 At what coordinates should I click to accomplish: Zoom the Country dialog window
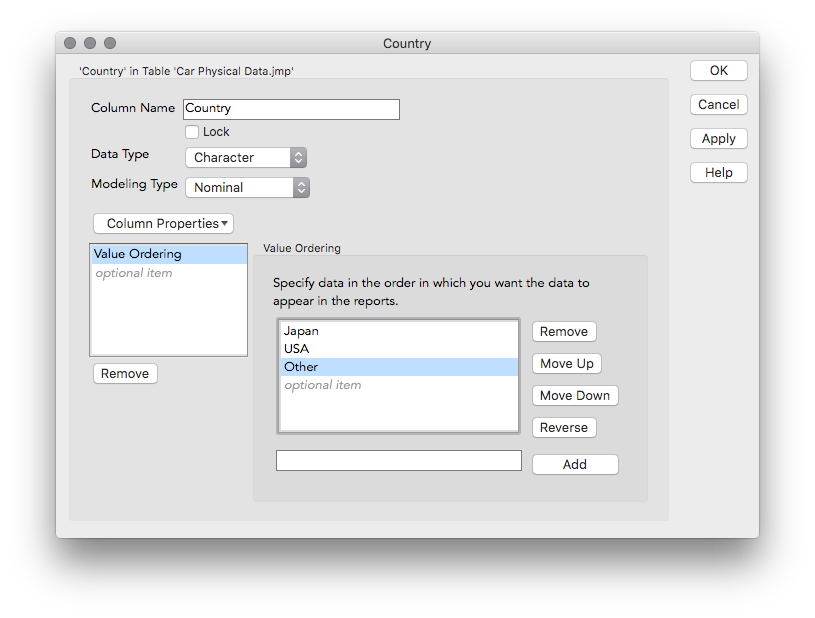(110, 43)
